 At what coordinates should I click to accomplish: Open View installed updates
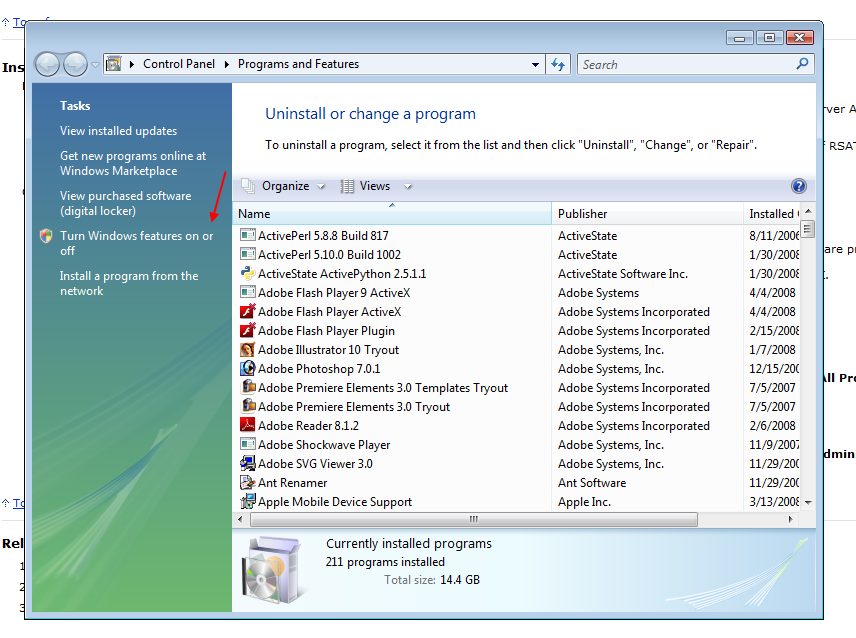[118, 131]
